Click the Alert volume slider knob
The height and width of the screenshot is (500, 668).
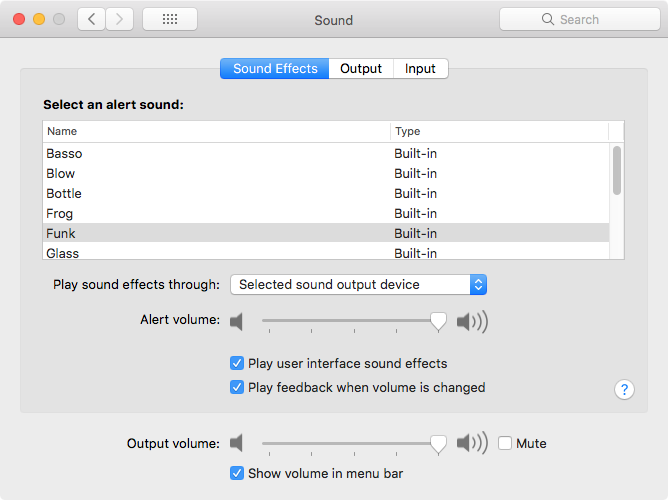pos(438,320)
